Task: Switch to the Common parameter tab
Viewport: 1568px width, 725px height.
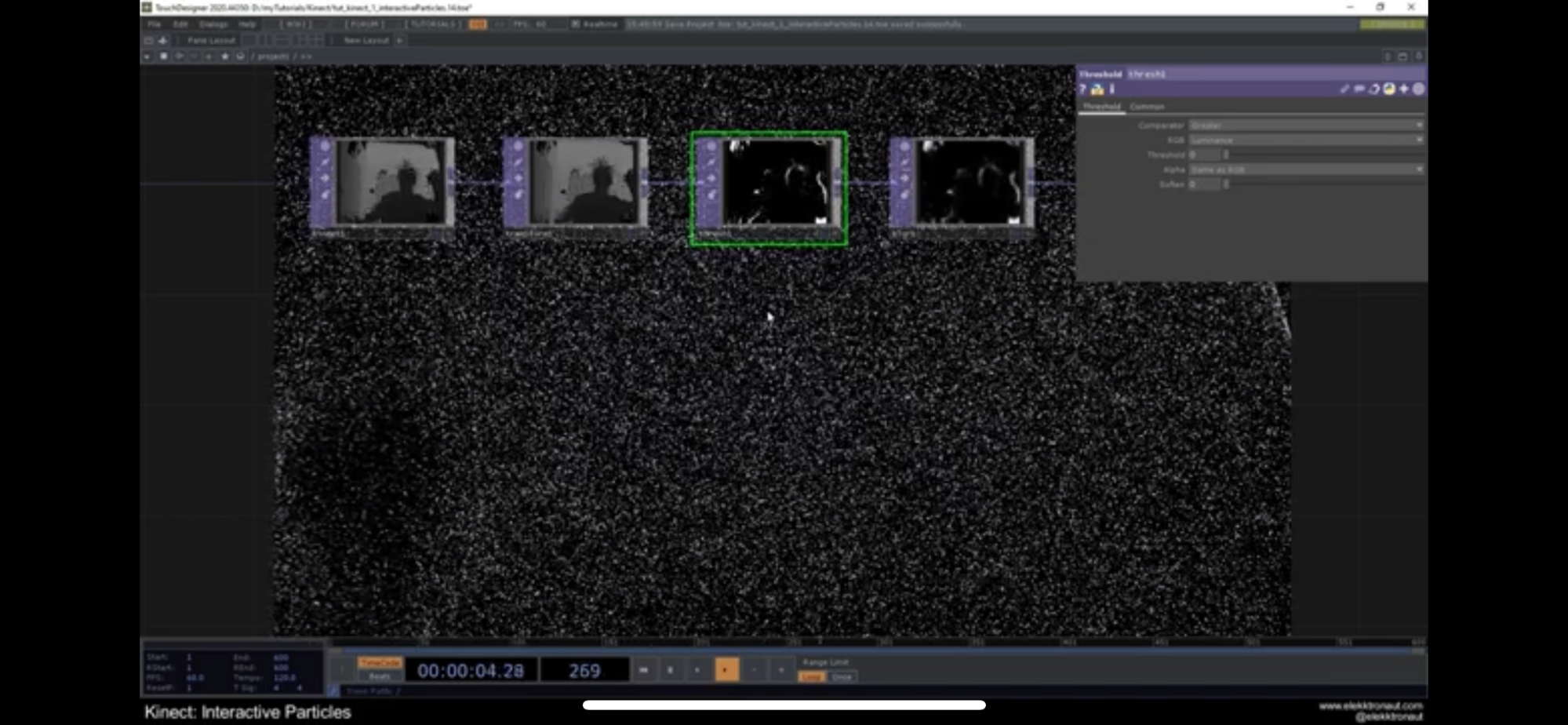Action: click(1147, 107)
